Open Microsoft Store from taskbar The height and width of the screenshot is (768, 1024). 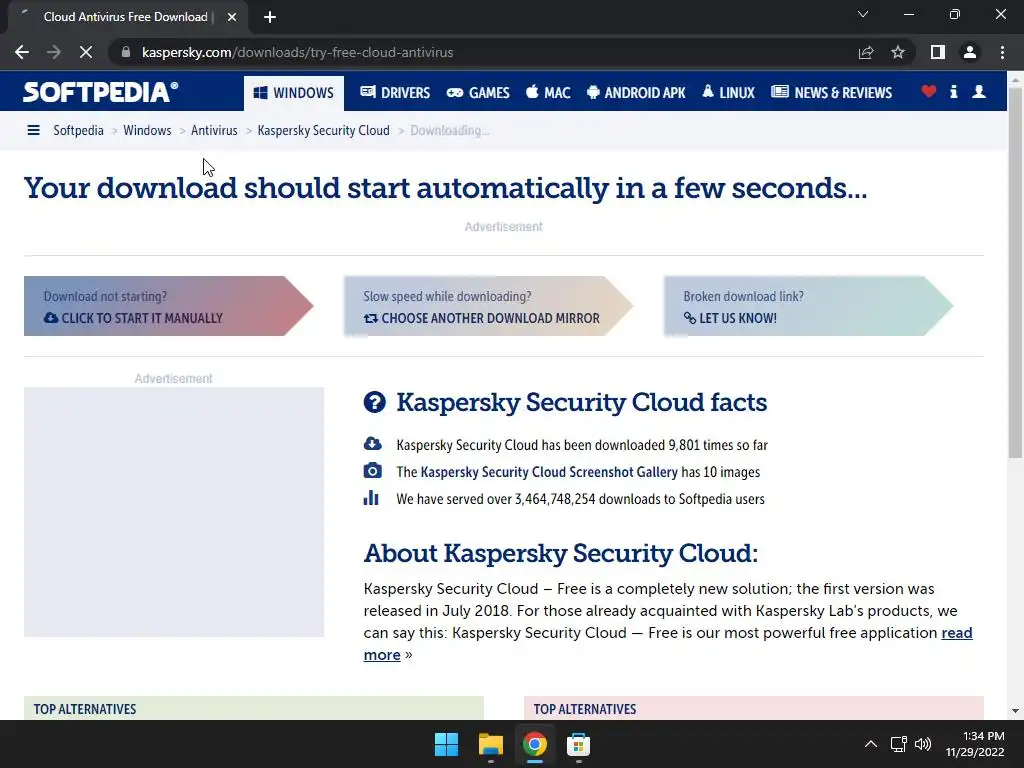pos(578,744)
